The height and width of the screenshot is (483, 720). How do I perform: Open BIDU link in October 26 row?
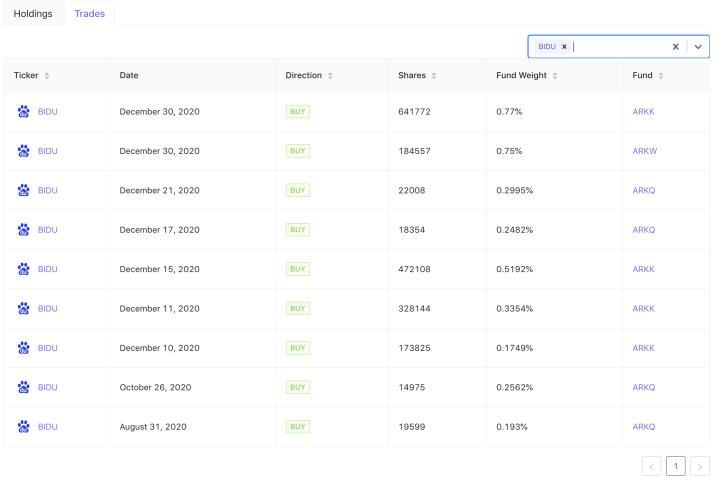(48, 388)
